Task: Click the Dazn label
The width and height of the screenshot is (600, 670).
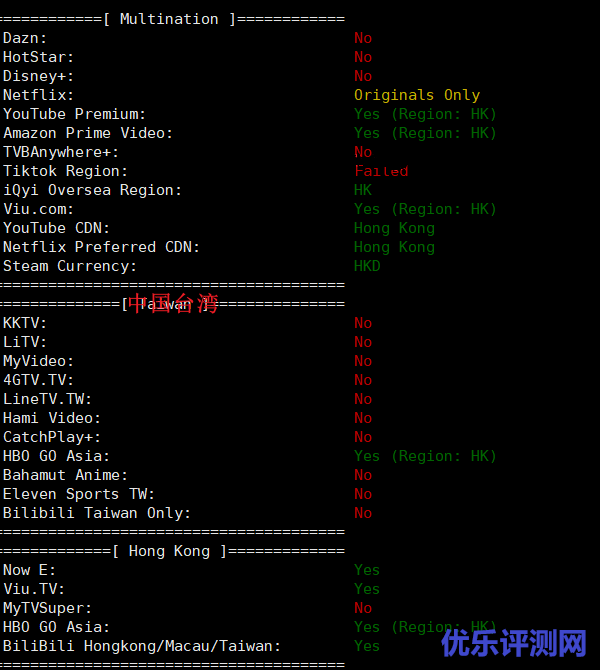Action: [x=25, y=38]
